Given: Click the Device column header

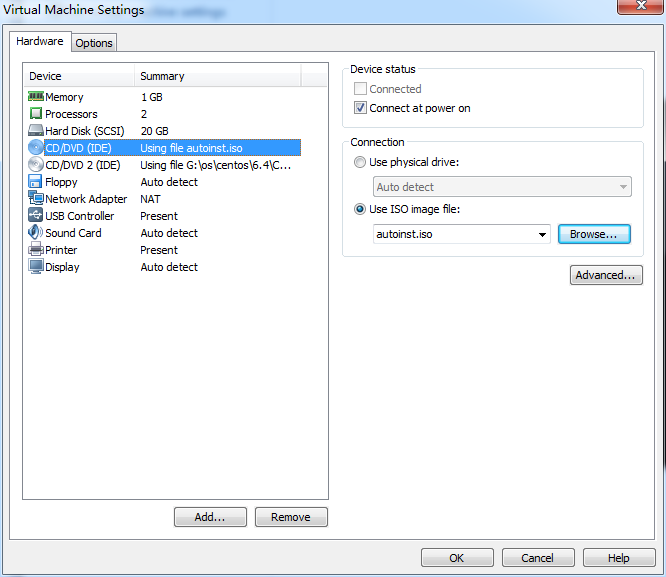Looking at the screenshot, I should tap(79, 76).
